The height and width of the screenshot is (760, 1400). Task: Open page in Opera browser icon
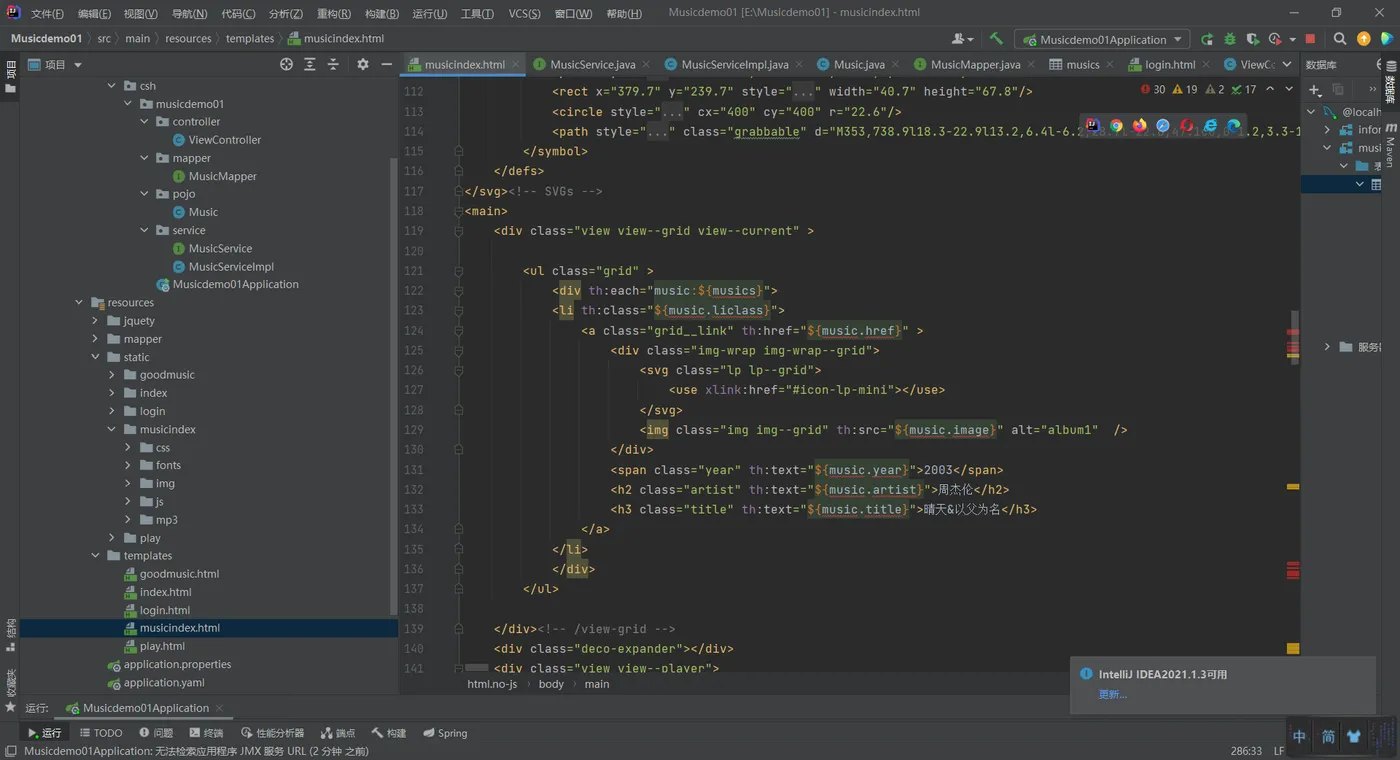pyautogui.click(x=1186, y=126)
